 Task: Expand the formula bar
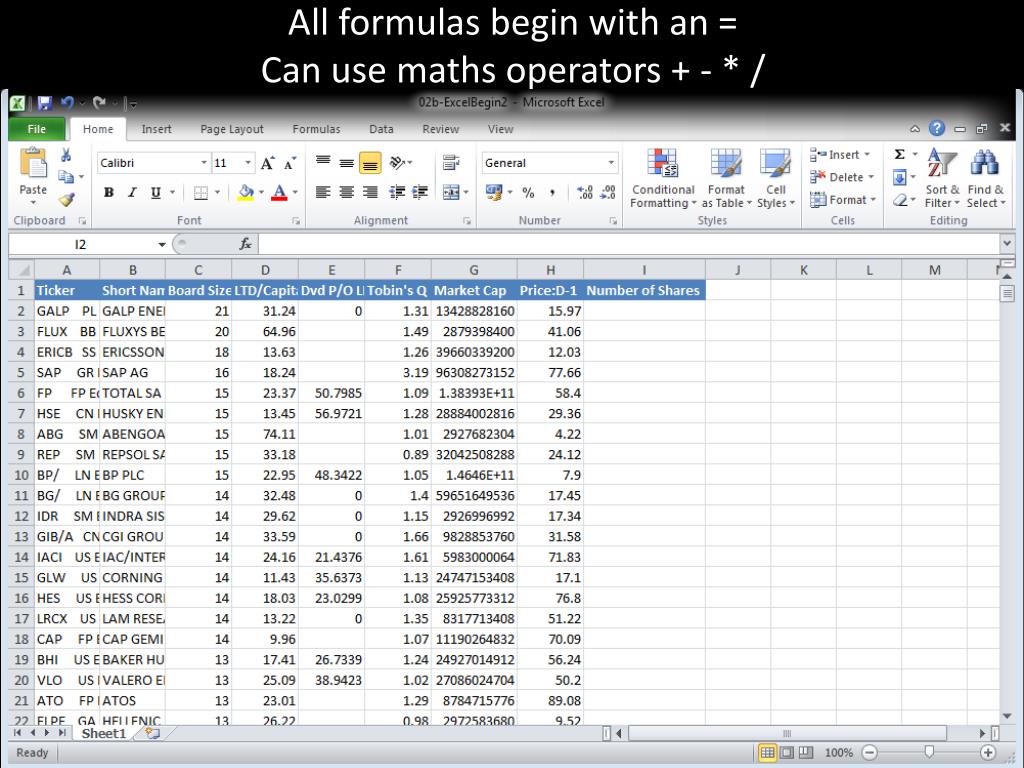(1006, 244)
